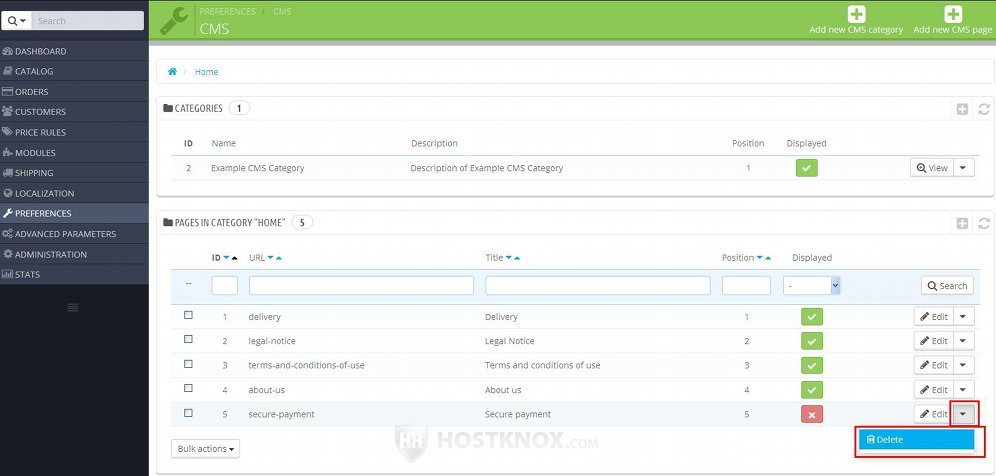Open the Dashboard sidebar menu
The width and height of the screenshot is (996, 476).
[x=74, y=51]
